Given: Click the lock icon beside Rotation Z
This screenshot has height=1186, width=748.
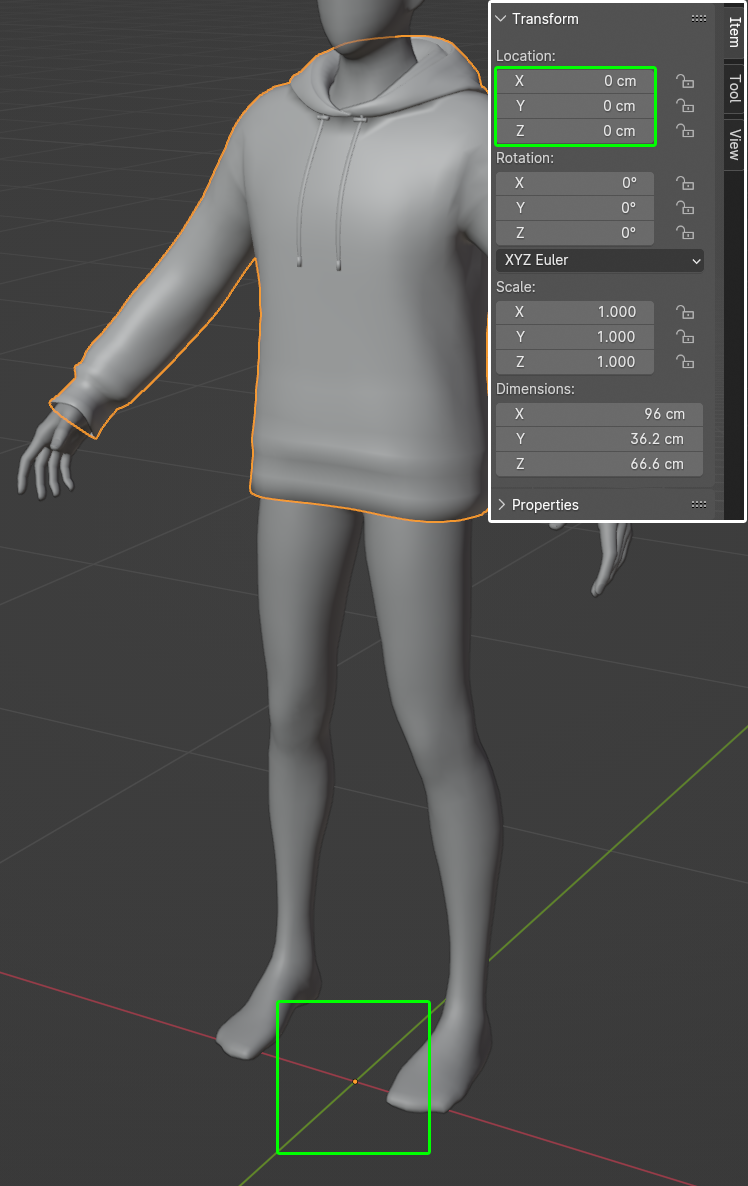Looking at the screenshot, I should [685, 233].
